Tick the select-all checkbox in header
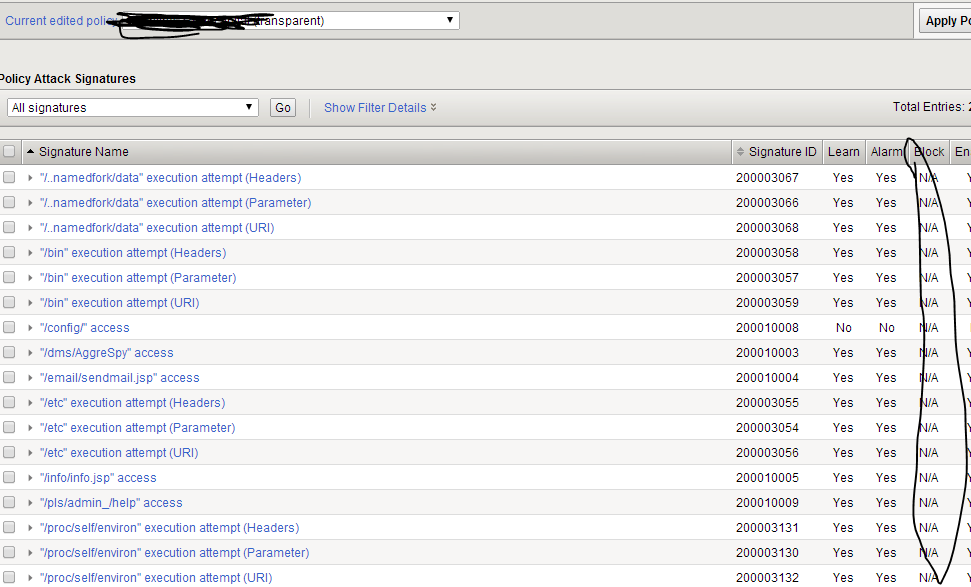This screenshot has height=587, width=971. click(x=9, y=151)
